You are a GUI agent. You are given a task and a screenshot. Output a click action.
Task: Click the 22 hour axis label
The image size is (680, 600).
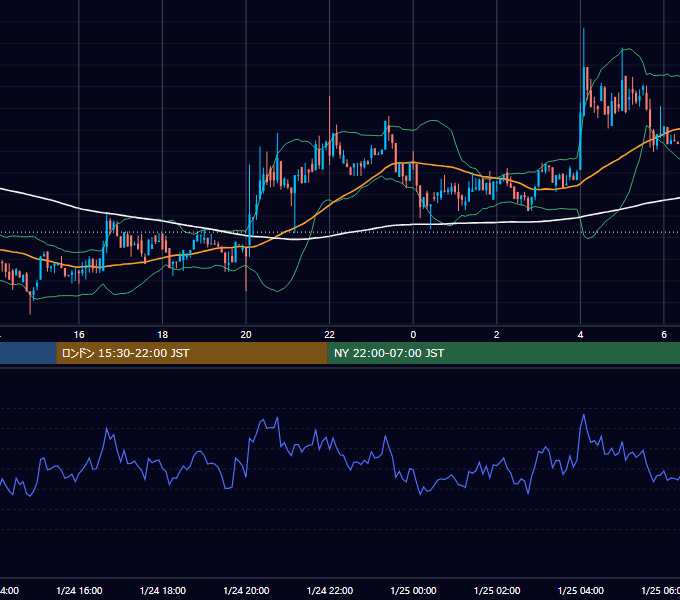pyautogui.click(x=330, y=334)
